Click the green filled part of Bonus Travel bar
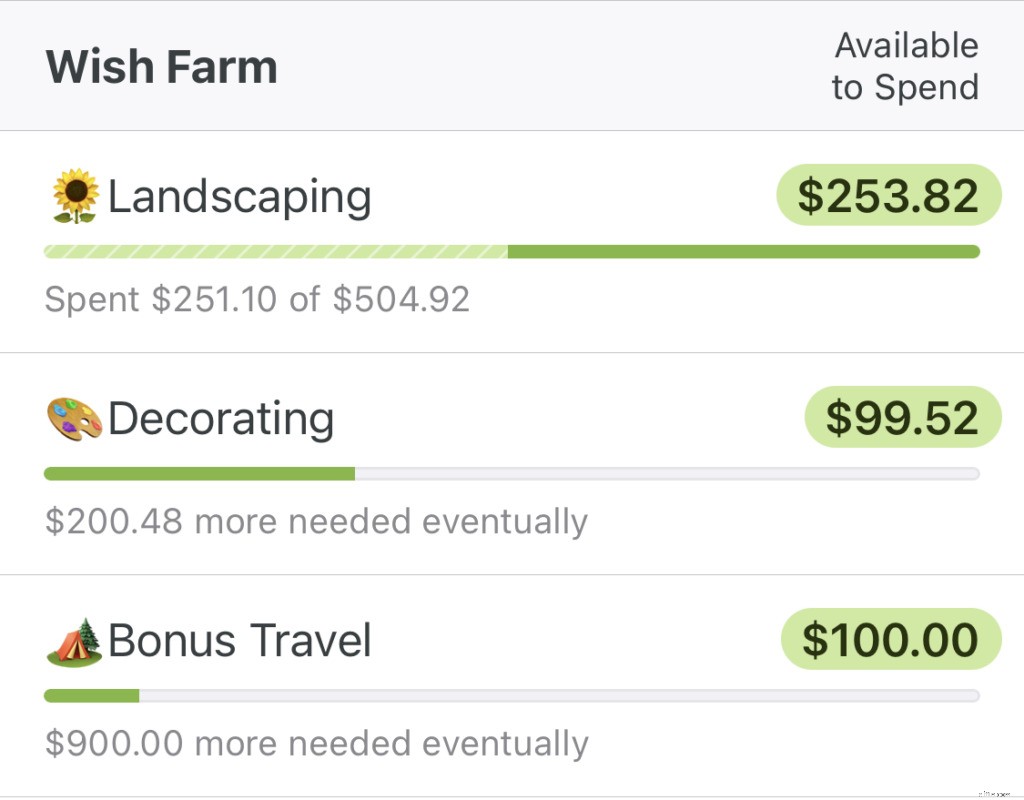 (x=92, y=696)
